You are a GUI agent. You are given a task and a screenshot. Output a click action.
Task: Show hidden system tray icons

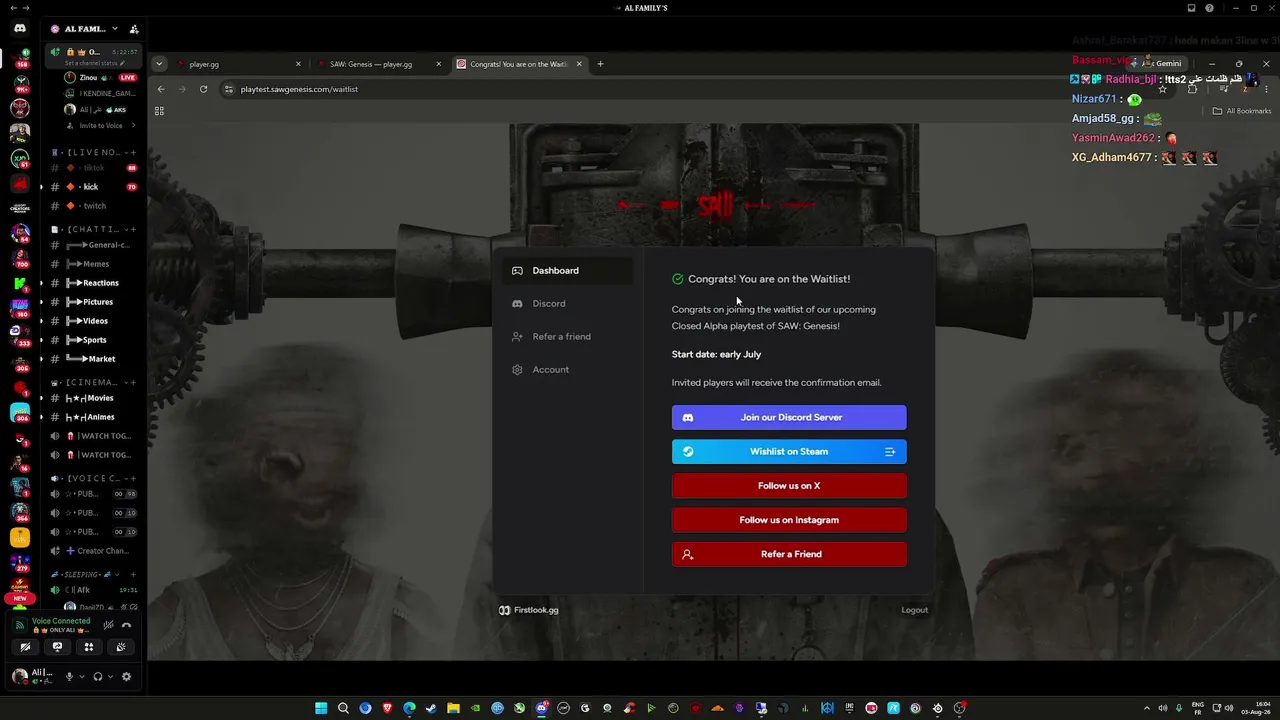click(1146, 708)
